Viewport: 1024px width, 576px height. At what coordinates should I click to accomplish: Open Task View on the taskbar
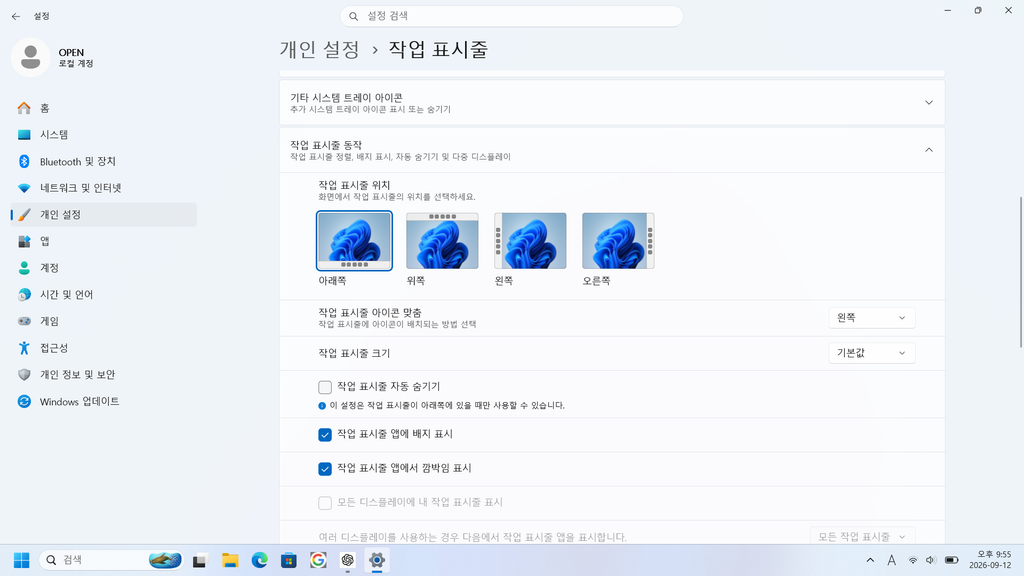200,560
